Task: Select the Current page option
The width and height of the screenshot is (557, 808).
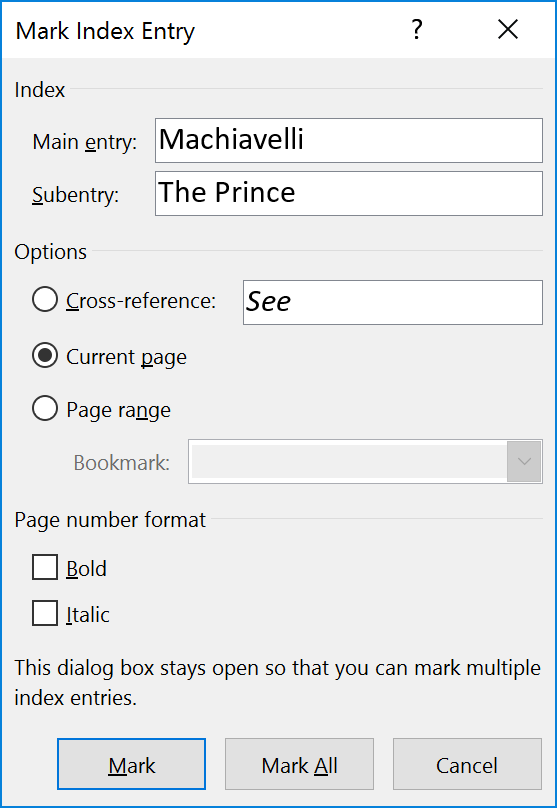Action: [x=45, y=356]
